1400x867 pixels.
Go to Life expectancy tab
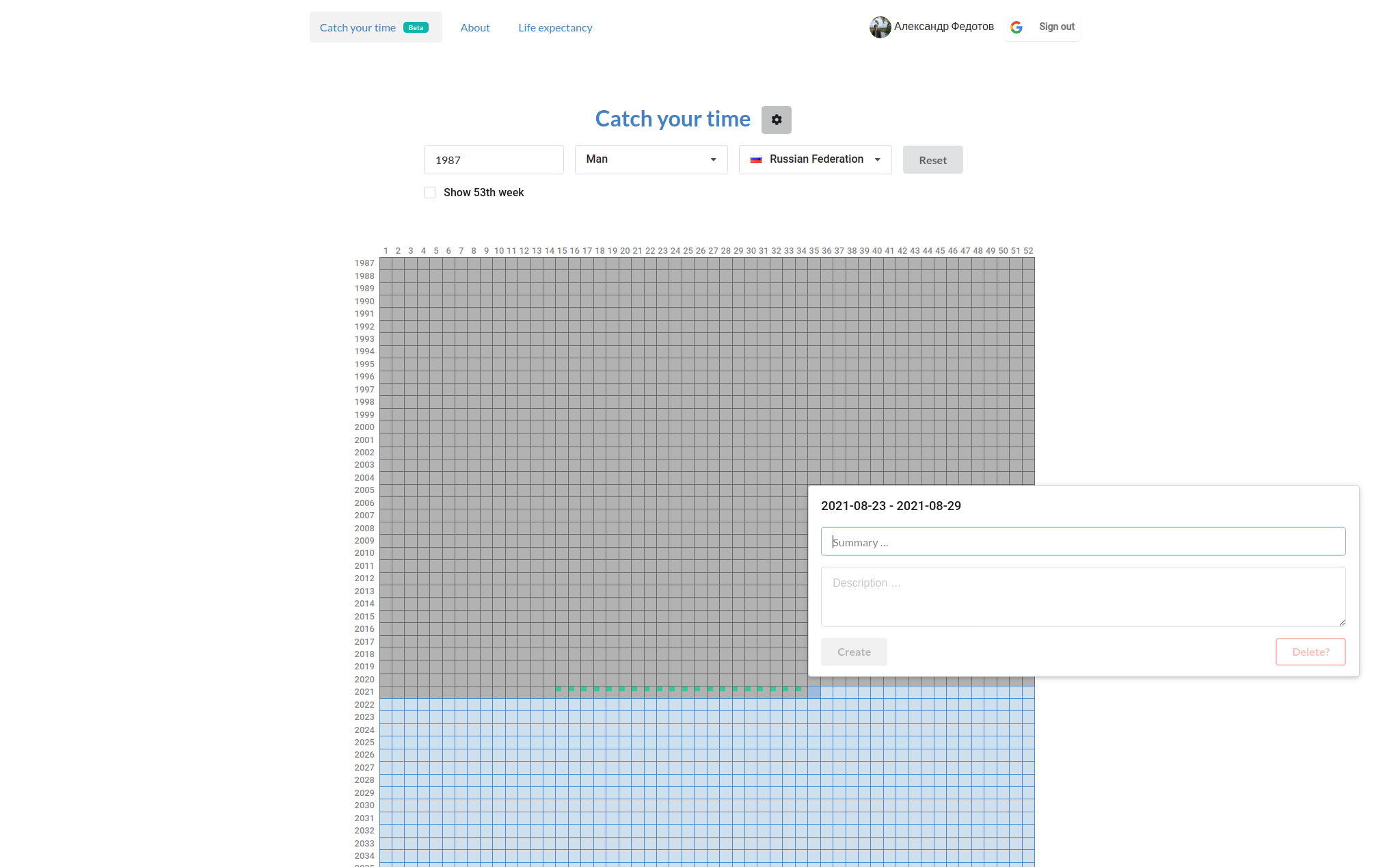pyautogui.click(x=555, y=28)
